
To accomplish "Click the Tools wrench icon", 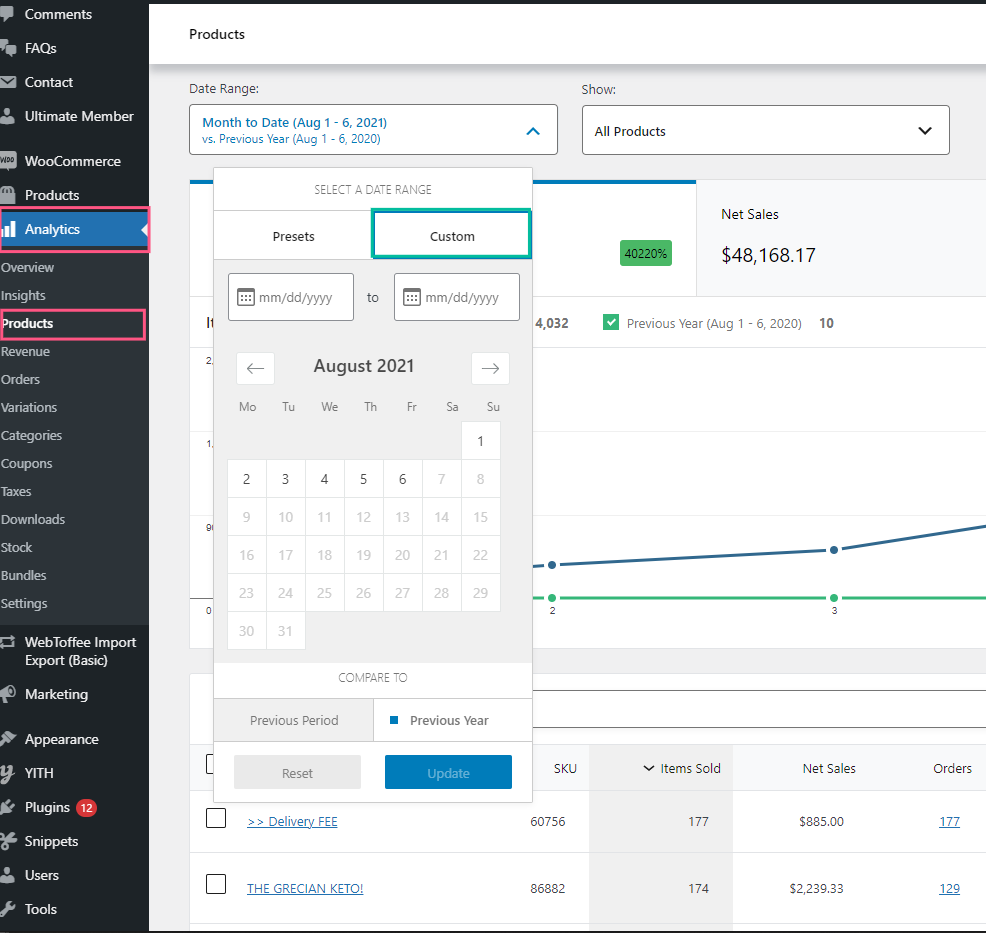I will click(8, 909).
